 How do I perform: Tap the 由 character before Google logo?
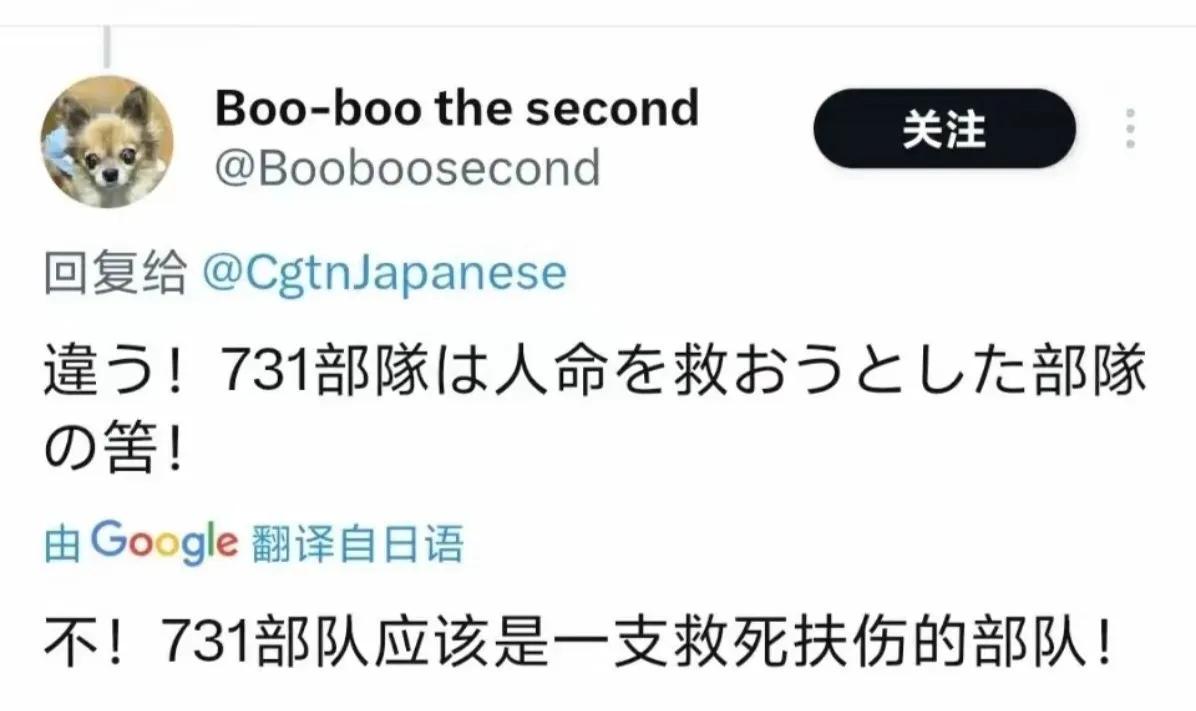63,545
